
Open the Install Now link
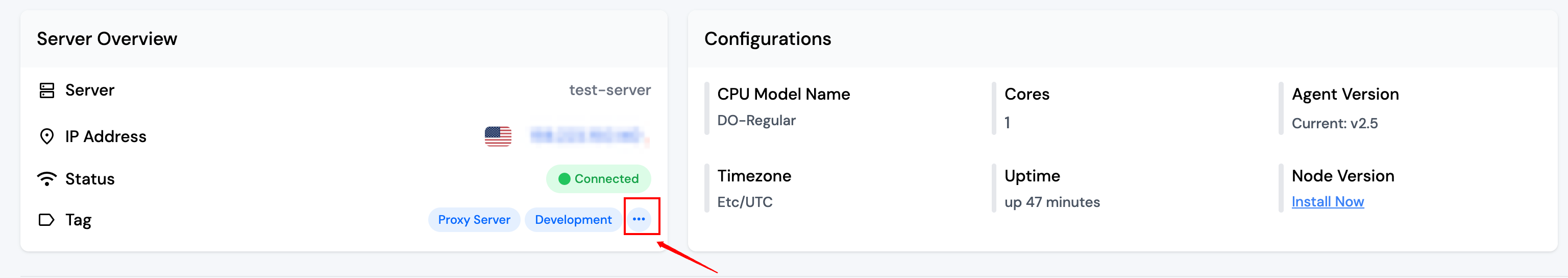tap(1327, 202)
